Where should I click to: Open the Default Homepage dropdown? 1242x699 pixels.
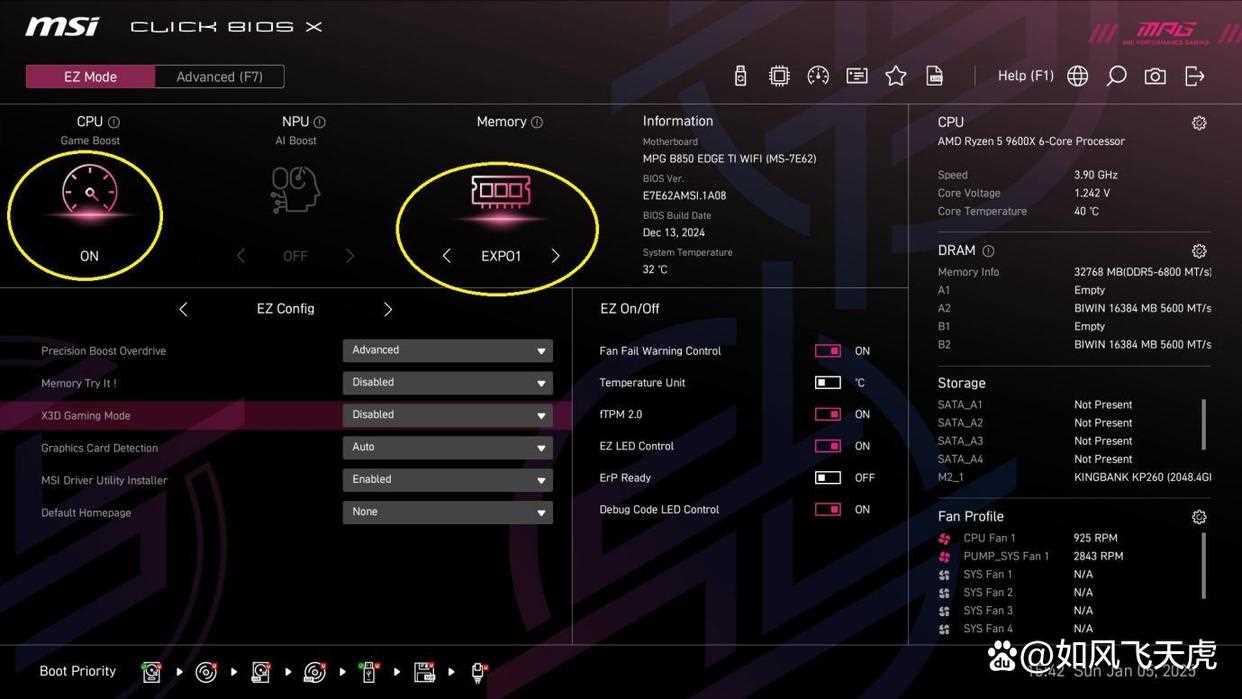(x=447, y=512)
